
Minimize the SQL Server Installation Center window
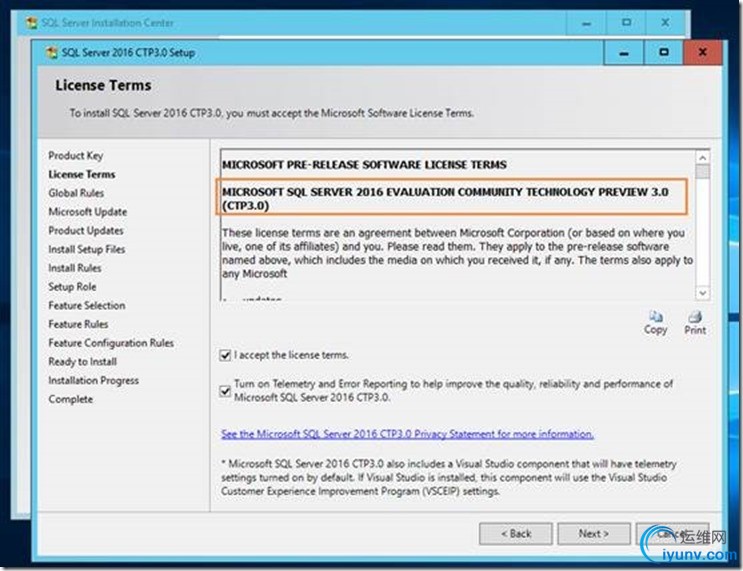587,23
